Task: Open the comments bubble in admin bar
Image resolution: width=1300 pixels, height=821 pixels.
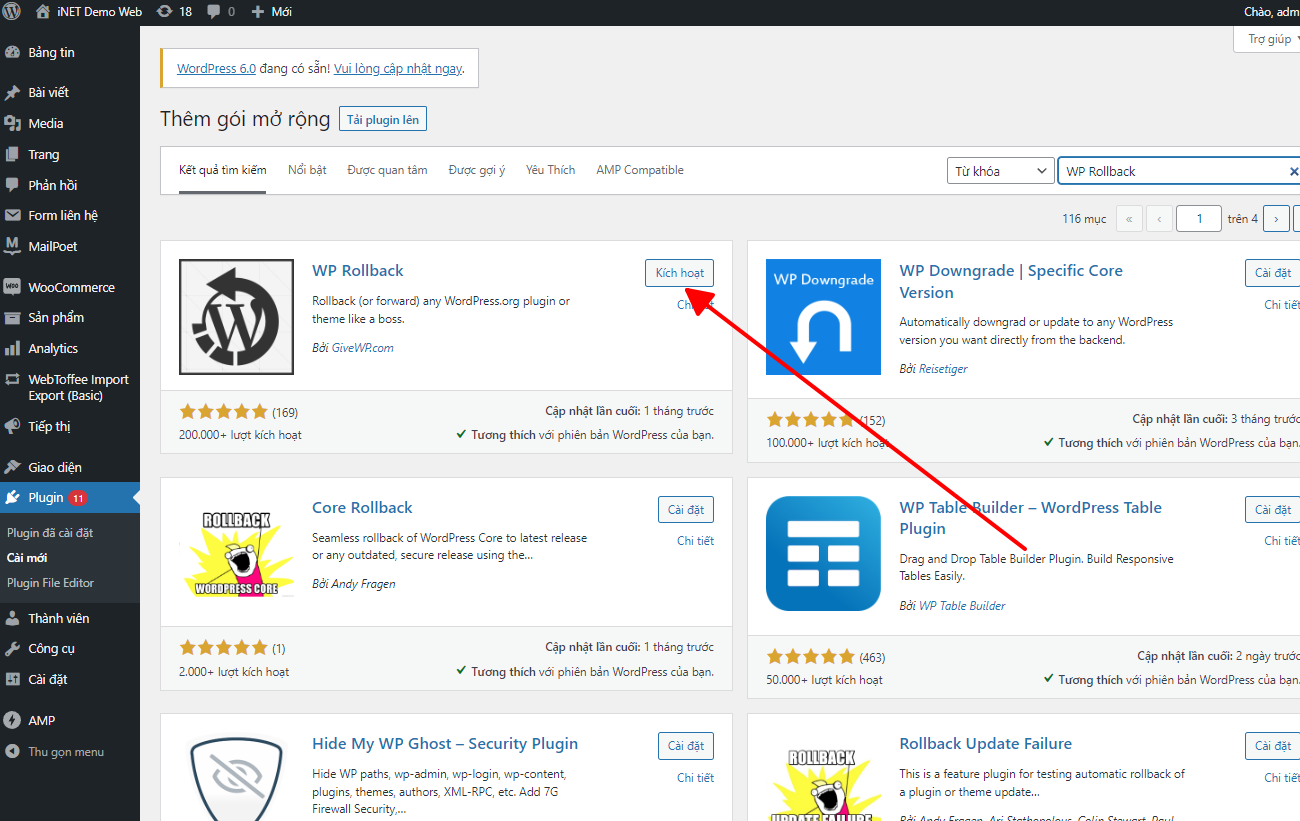Action: (221, 12)
